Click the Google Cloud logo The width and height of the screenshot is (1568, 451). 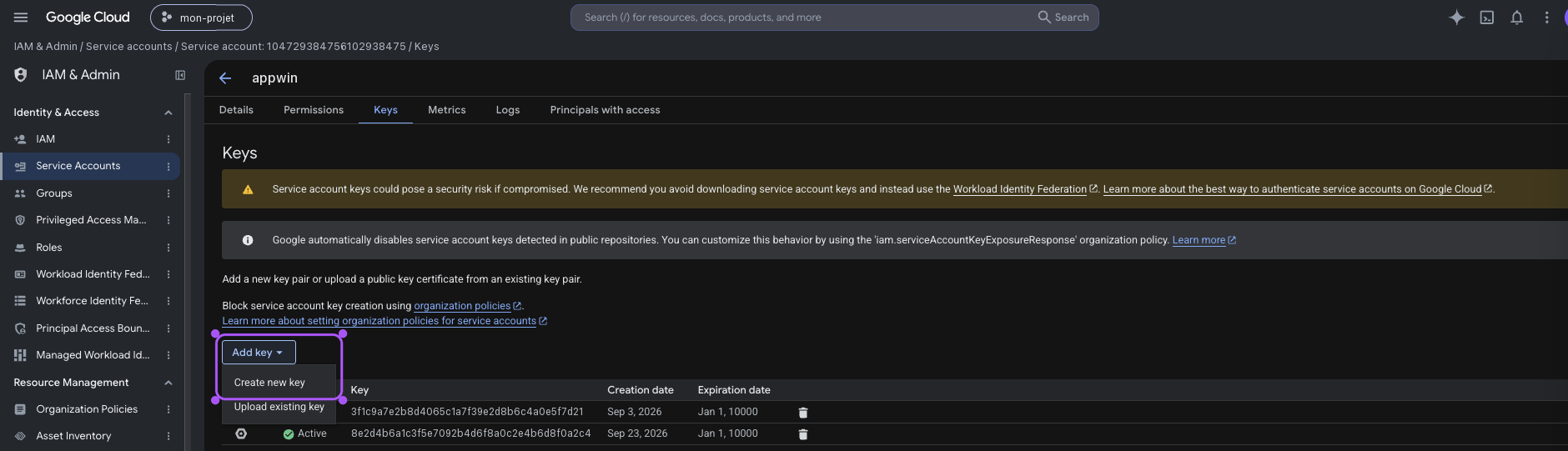pyautogui.click(x=88, y=18)
